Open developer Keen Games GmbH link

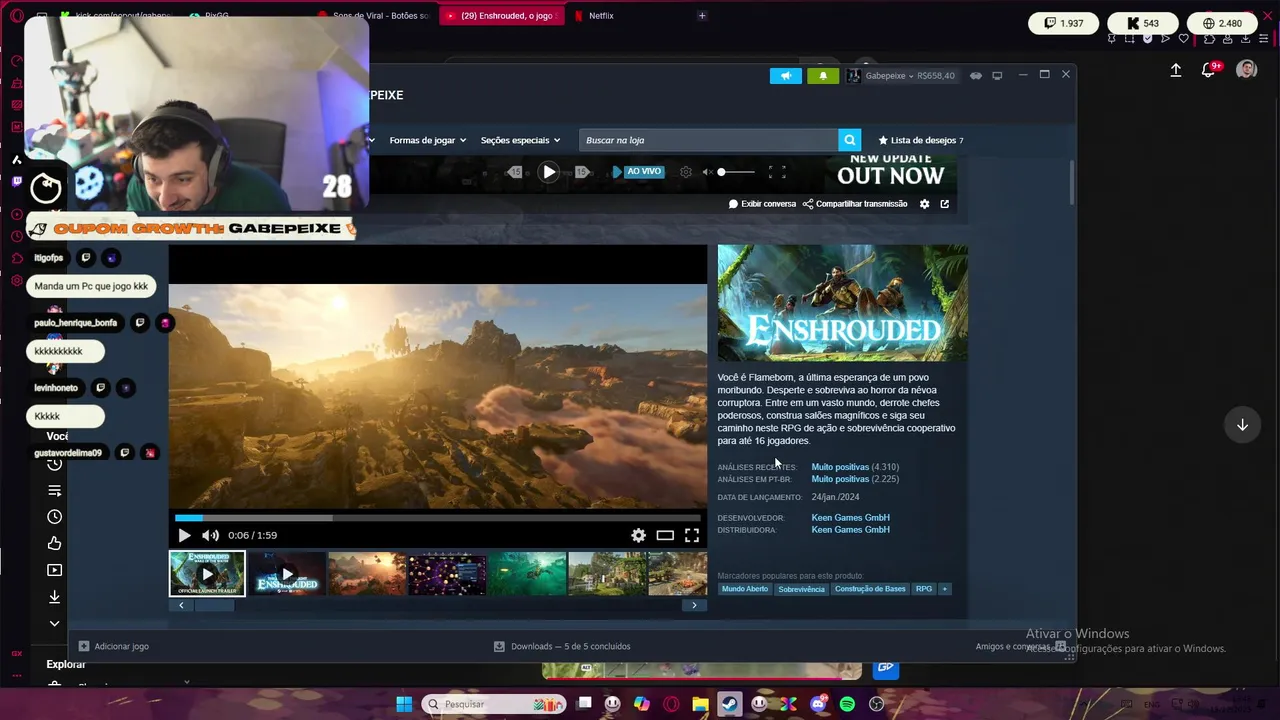[850, 518]
